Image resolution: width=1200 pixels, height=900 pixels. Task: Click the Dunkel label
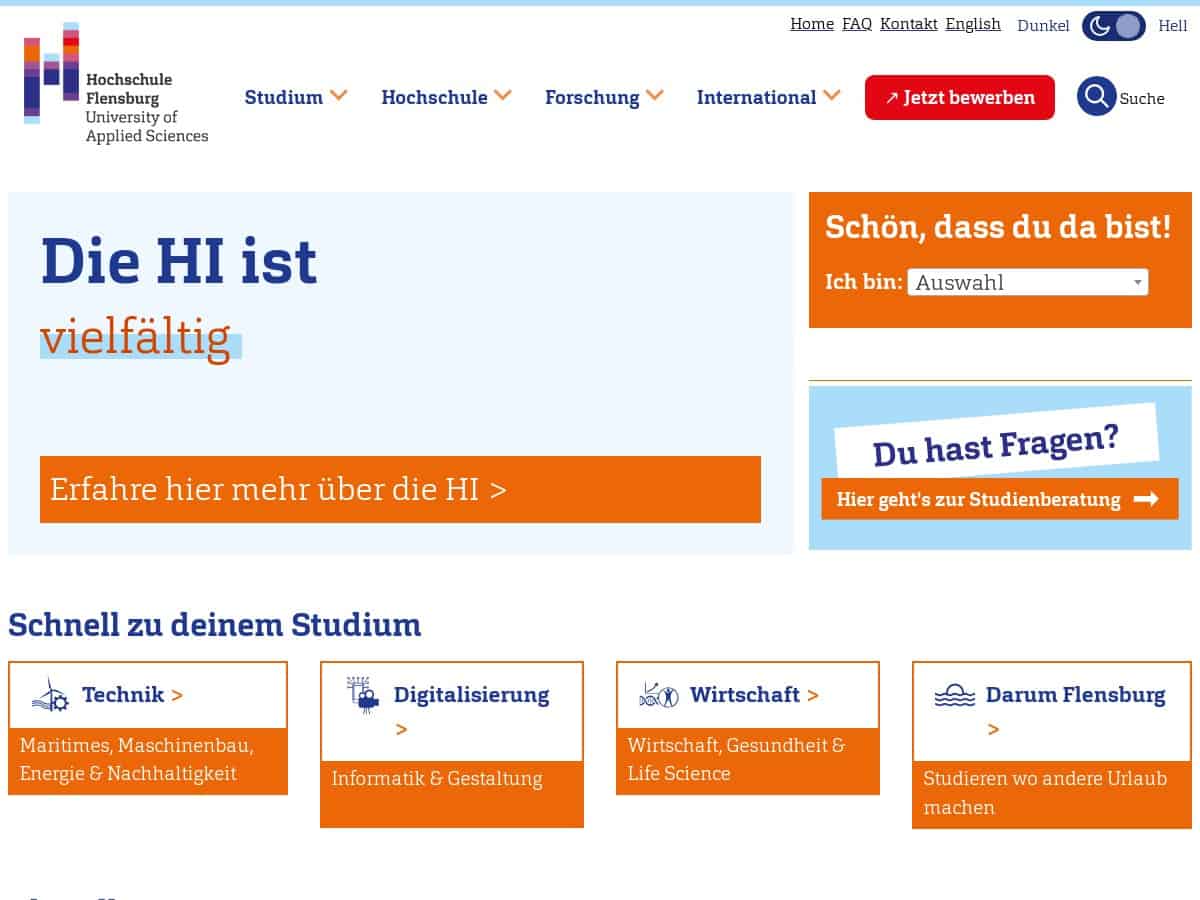[1043, 26]
